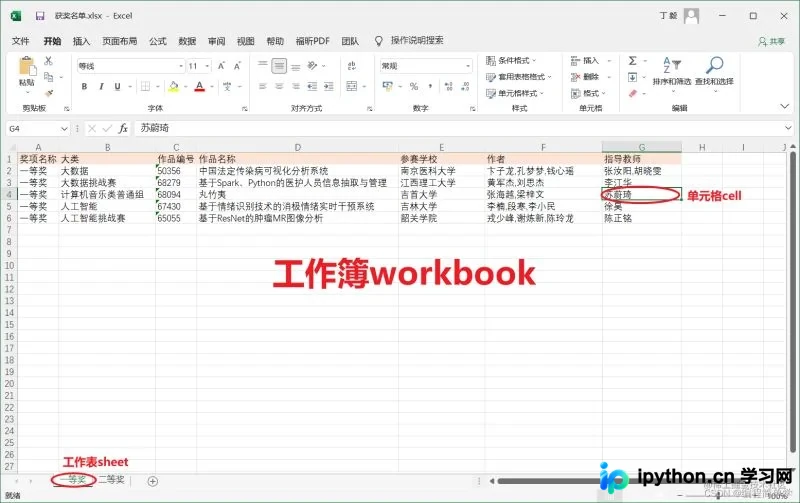Decrease font size with smaller A icon

pyautogui.click(x=237, y=66)
